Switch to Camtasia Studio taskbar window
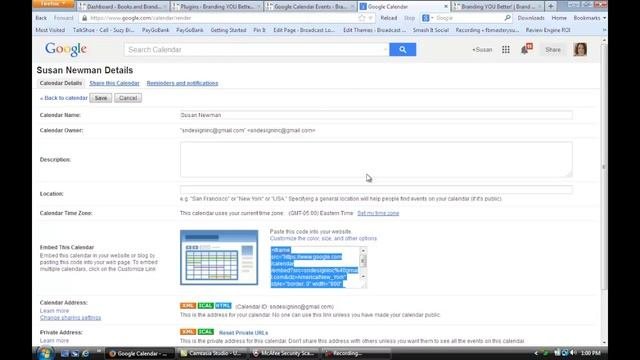The height and width of the screenshot is (360, 640). point(211,353)
